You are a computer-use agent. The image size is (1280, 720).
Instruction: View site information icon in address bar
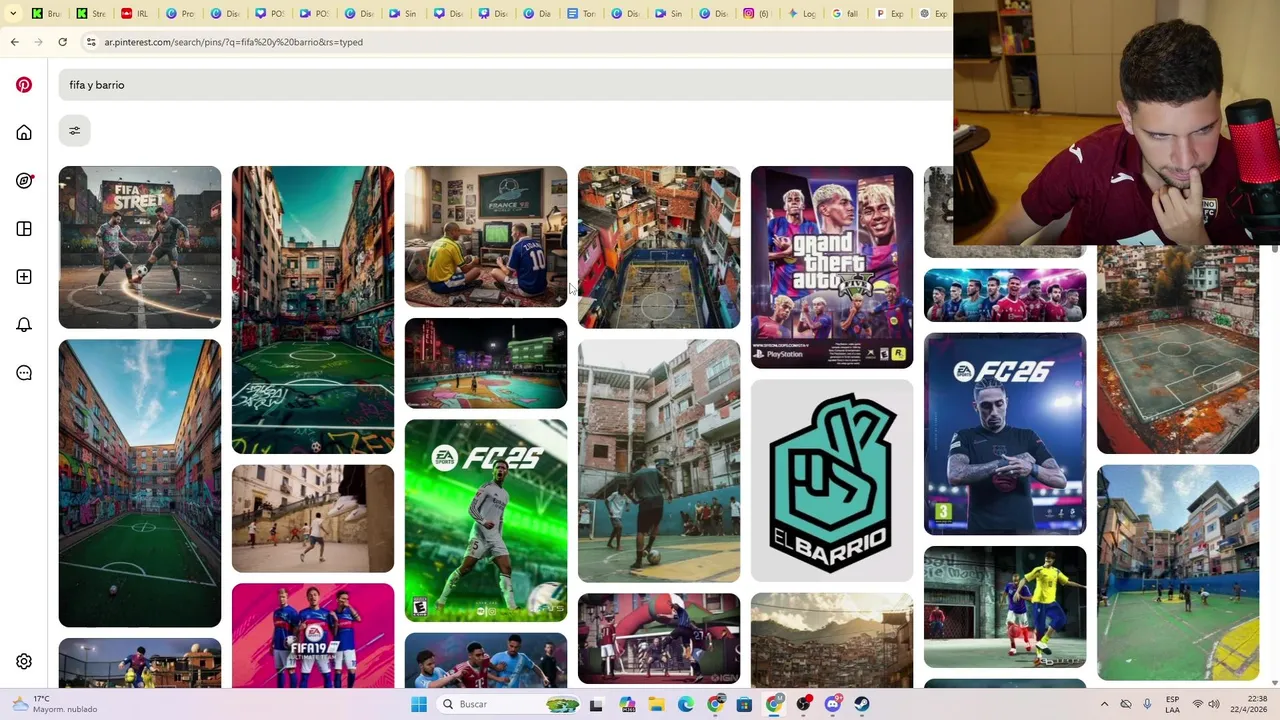[91, 42]
